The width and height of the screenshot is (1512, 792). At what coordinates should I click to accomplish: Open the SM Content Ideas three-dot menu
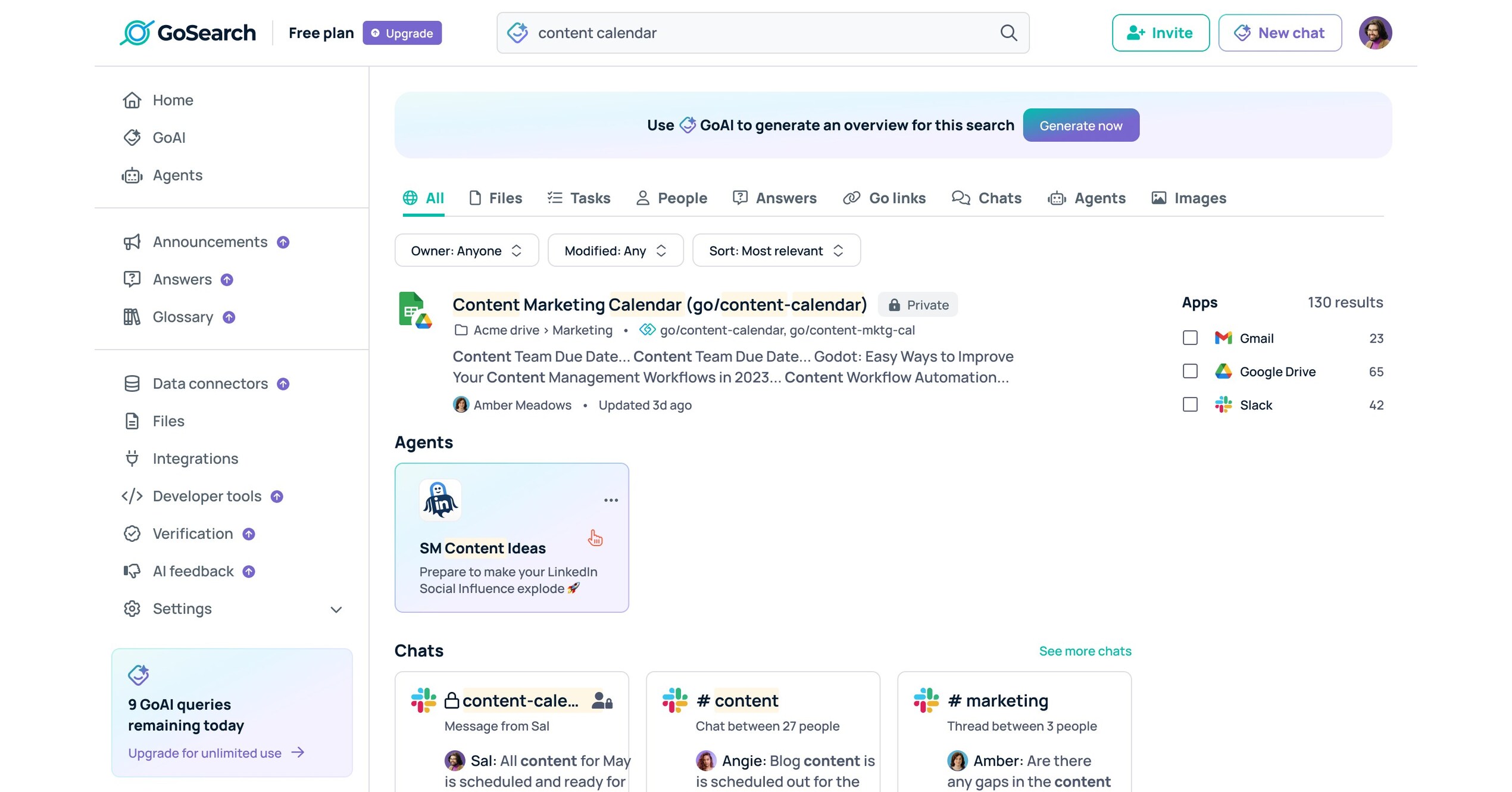pos(611,500)
